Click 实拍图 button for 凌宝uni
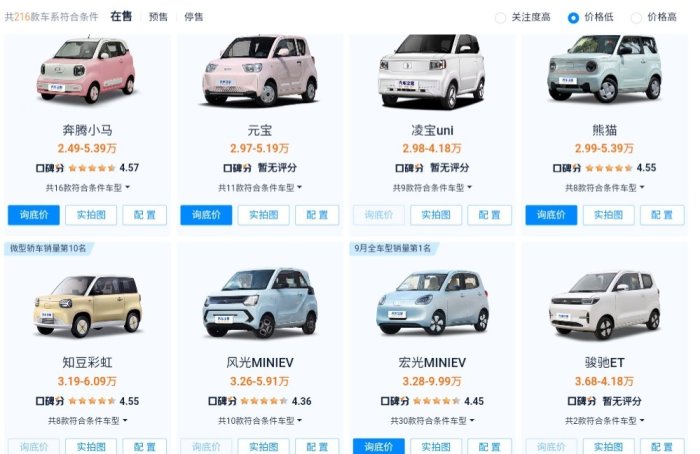The width and height of the screenshot is (700, 454). tap(436, 215)
